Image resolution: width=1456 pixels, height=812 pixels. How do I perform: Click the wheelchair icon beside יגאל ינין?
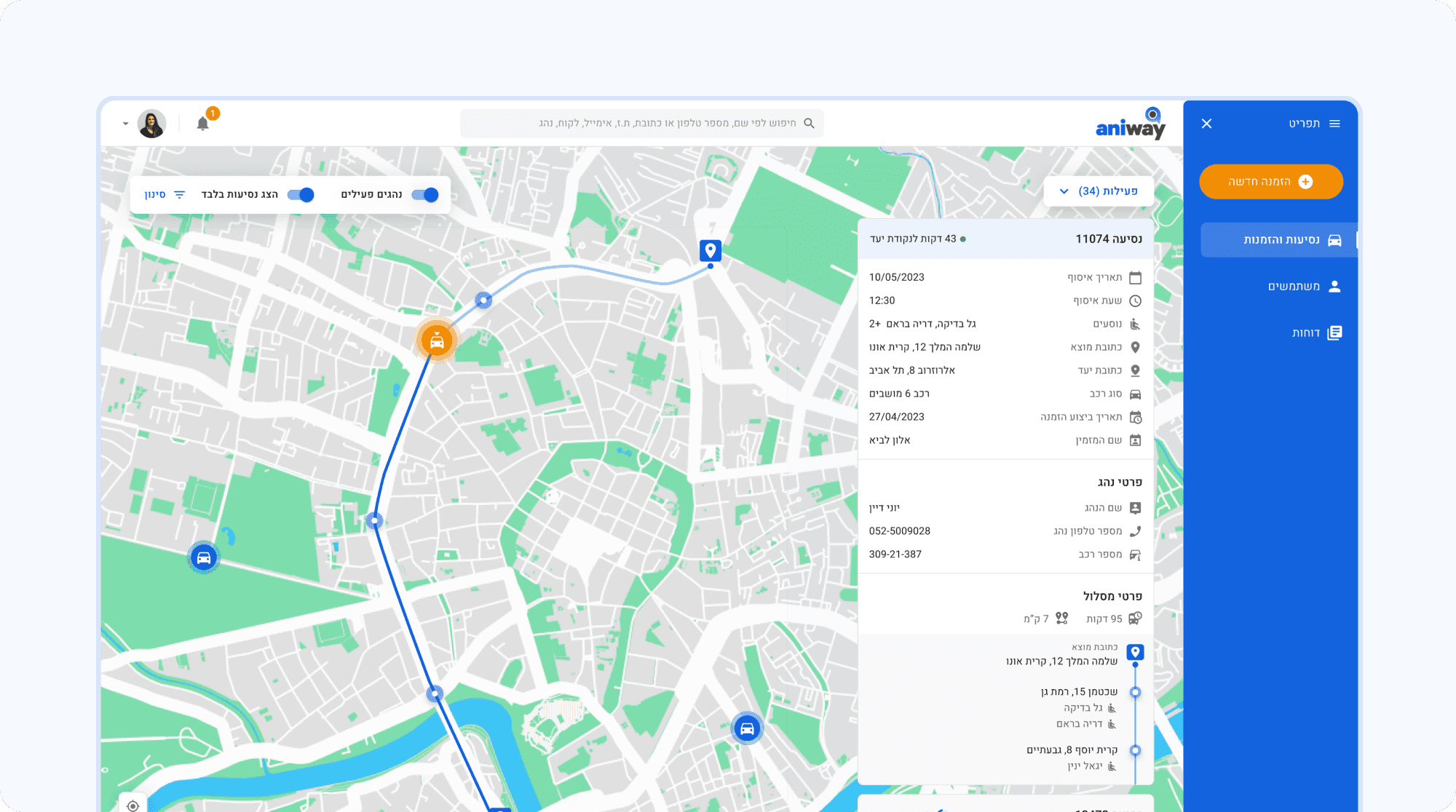coord(1112,766)
